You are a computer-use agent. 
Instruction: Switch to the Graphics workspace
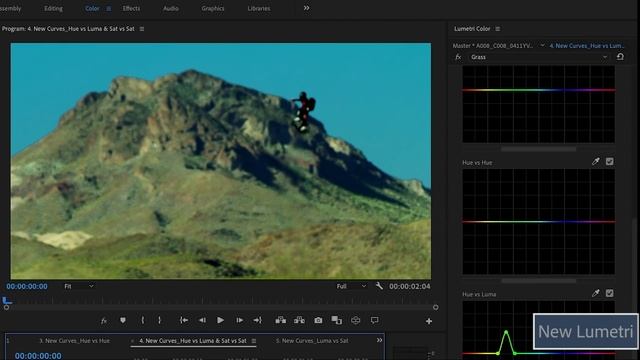pyautogui.click(x=213, y=8)
